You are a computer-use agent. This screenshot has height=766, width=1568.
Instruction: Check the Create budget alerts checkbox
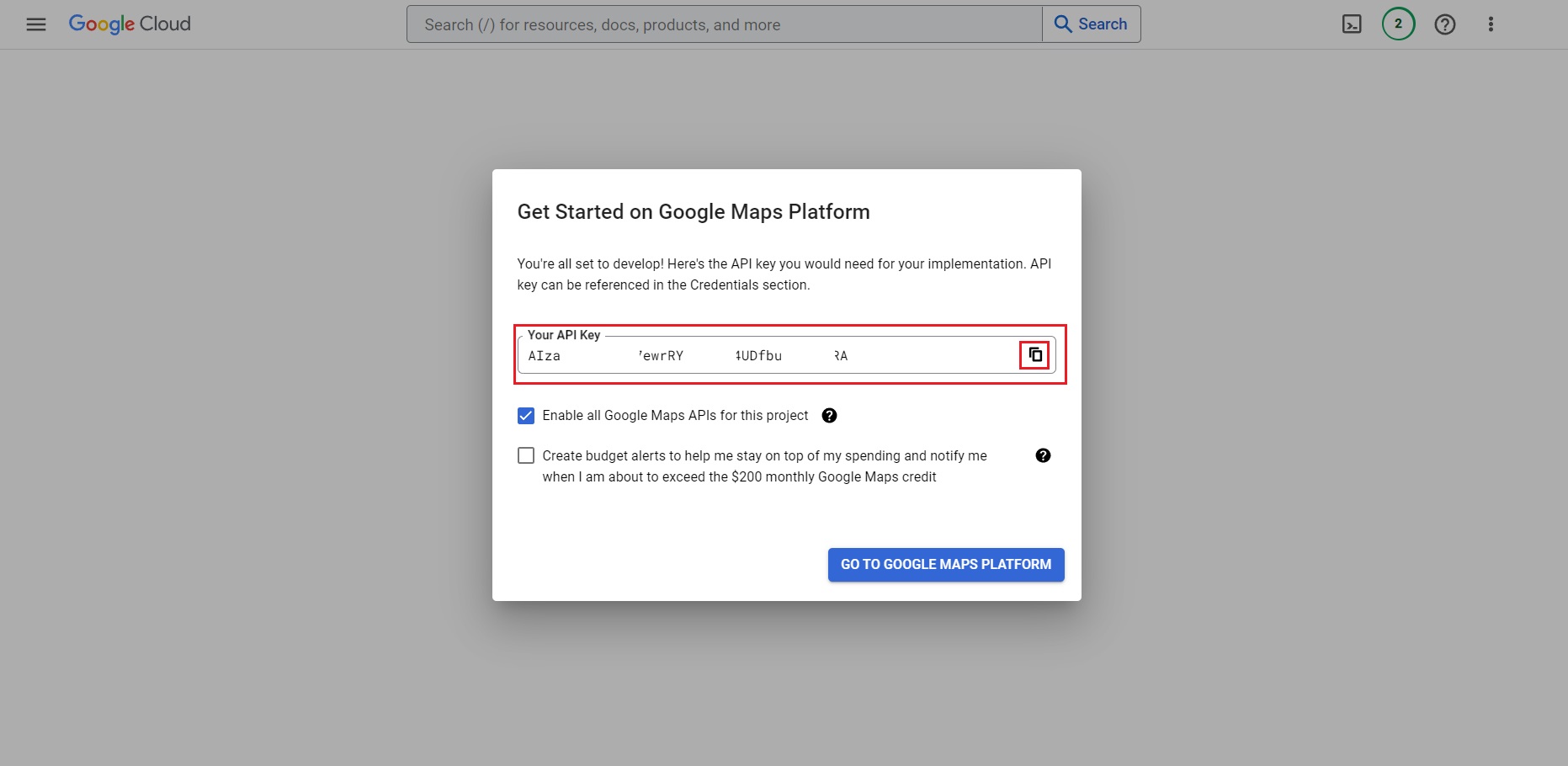pyautogui.click(x=526, y=455)
